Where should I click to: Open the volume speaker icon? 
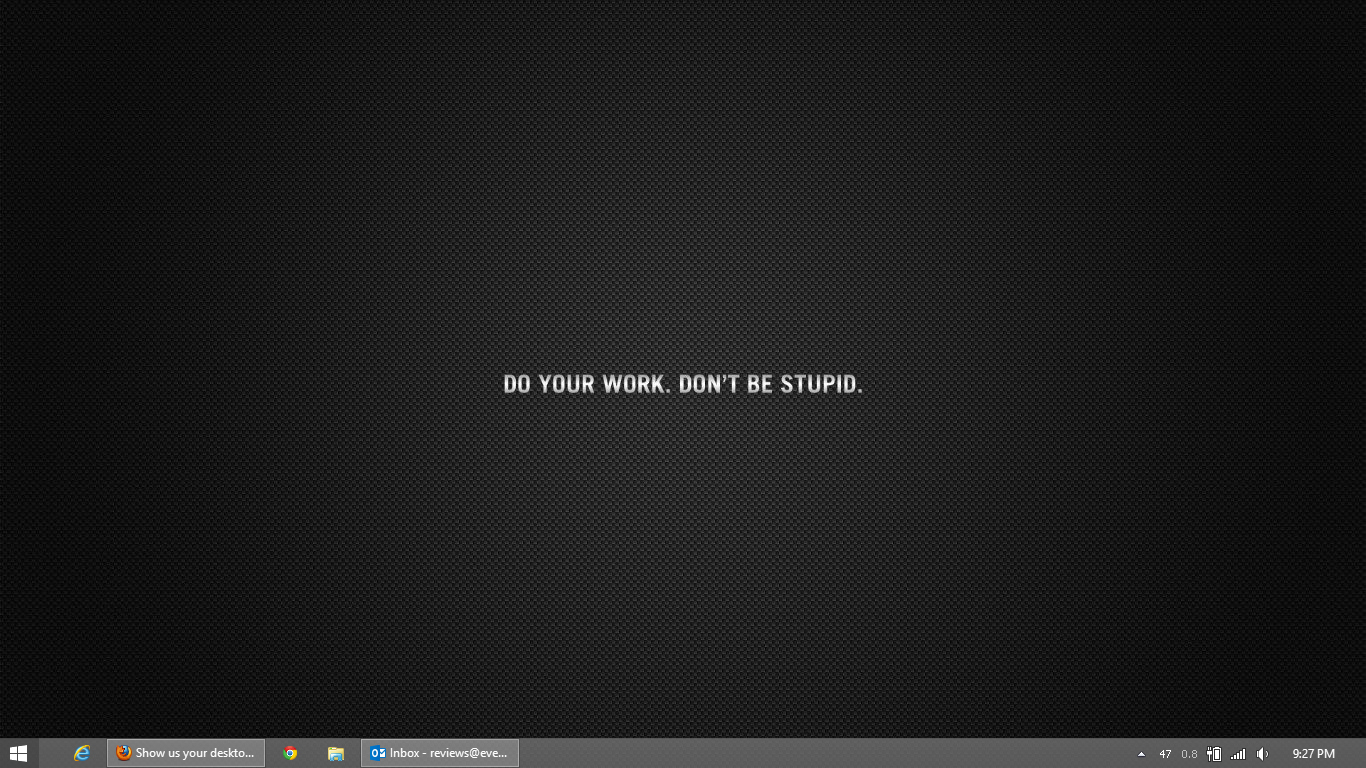coord(1262,754)
